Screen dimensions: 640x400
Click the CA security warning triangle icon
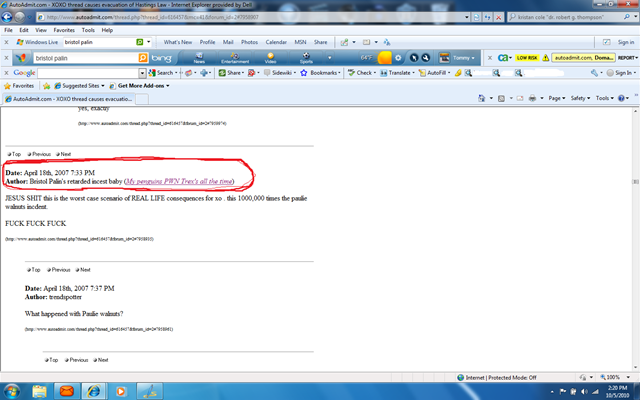[x=545, y=58]
